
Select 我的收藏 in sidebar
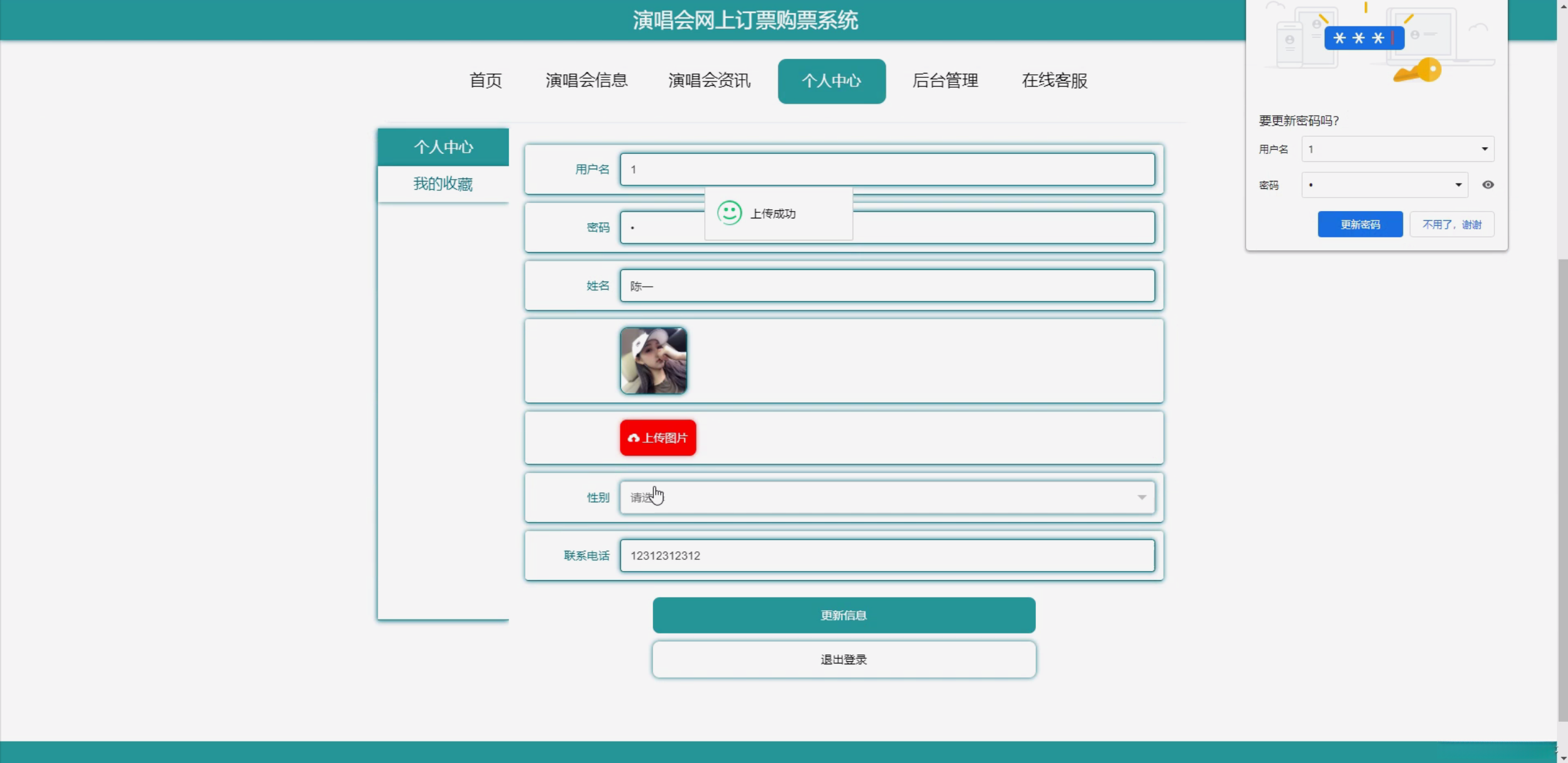[x=443, y=184]
